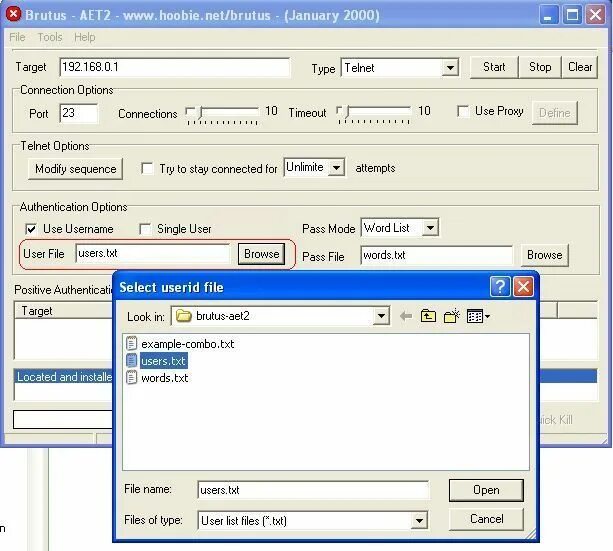
Task: Click the Cancel button in dialog
Action: pos(486,519)
